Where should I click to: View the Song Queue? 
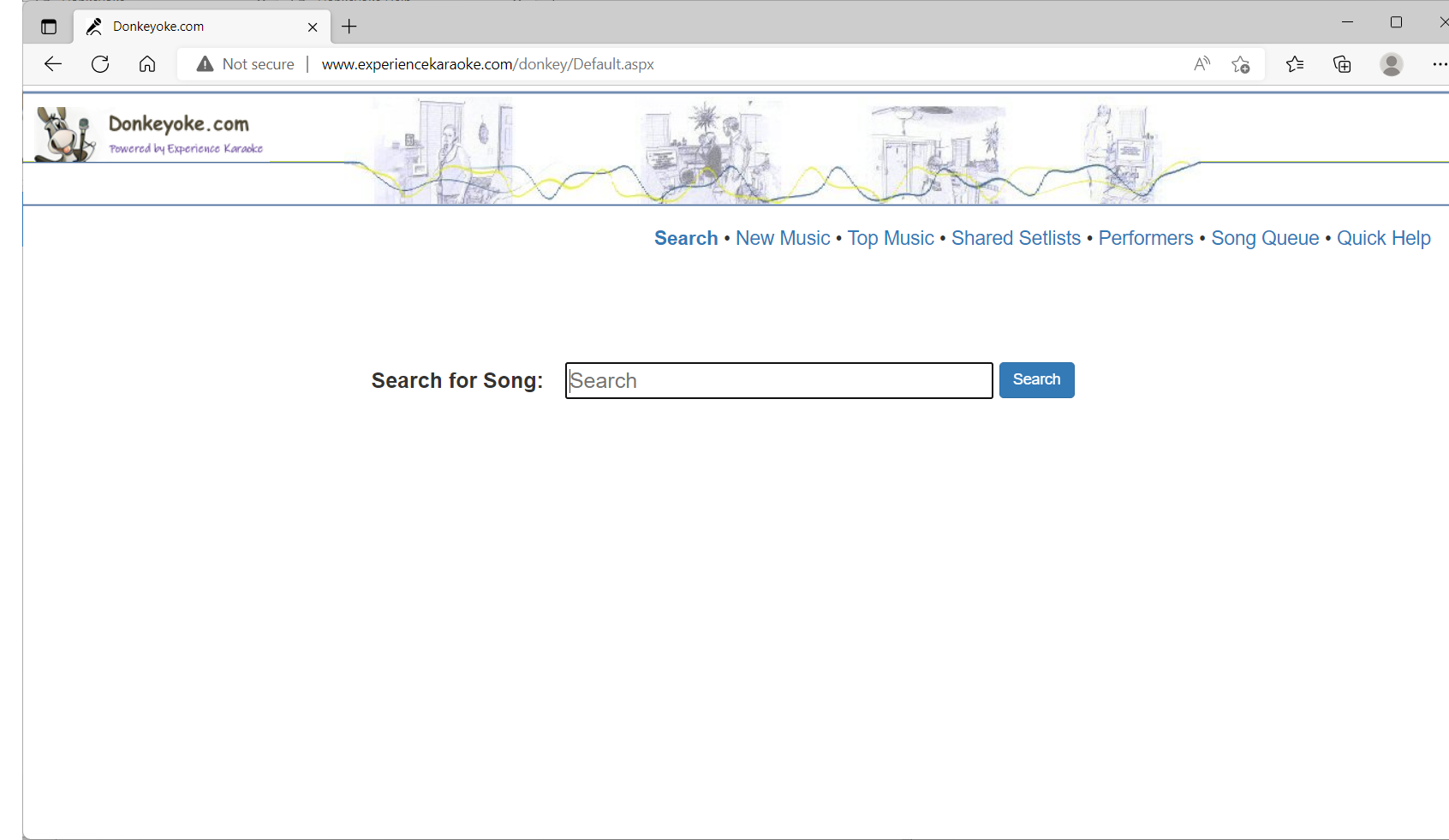[1265, 238]
